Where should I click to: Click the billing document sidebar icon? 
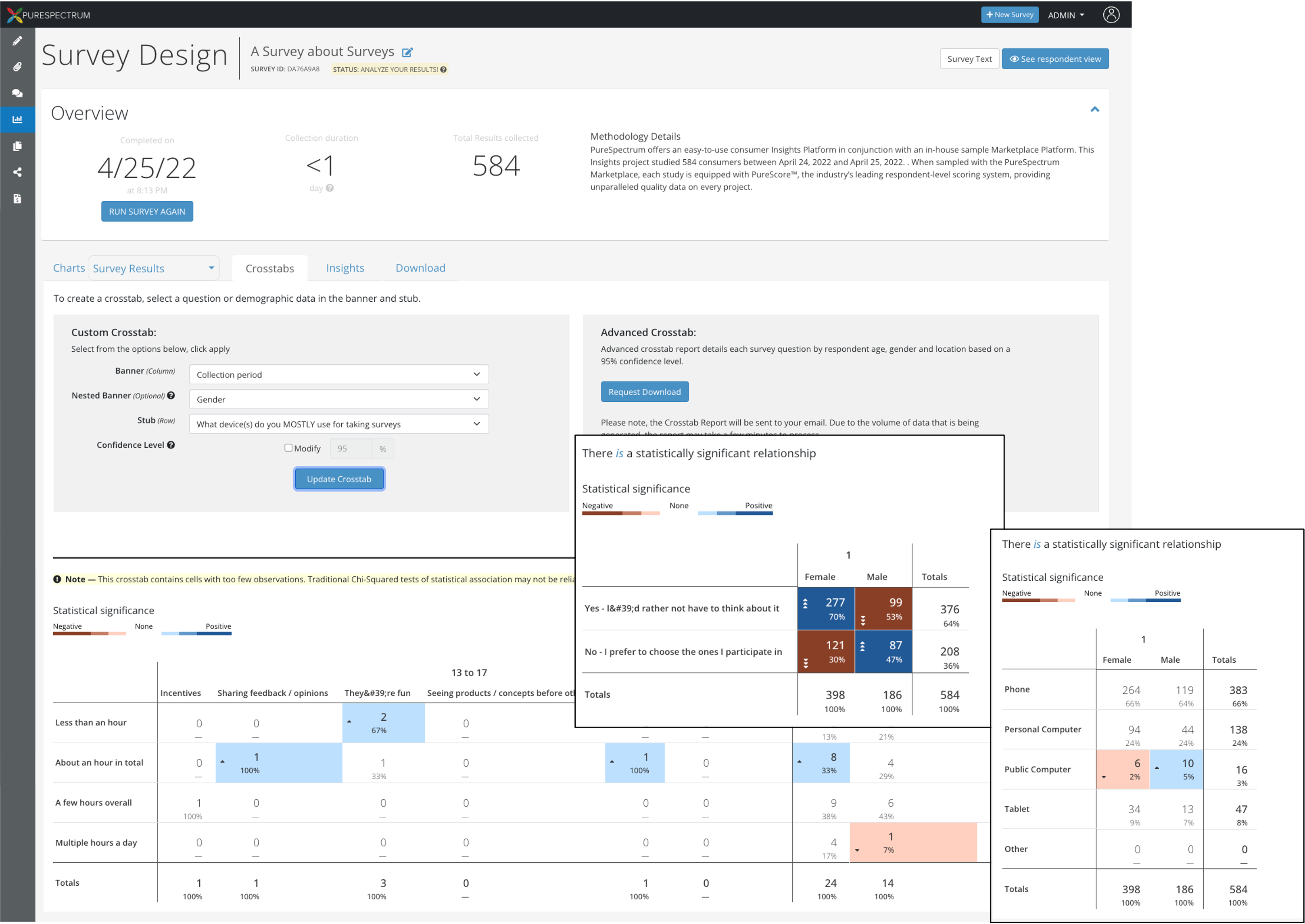pos(17,198)
